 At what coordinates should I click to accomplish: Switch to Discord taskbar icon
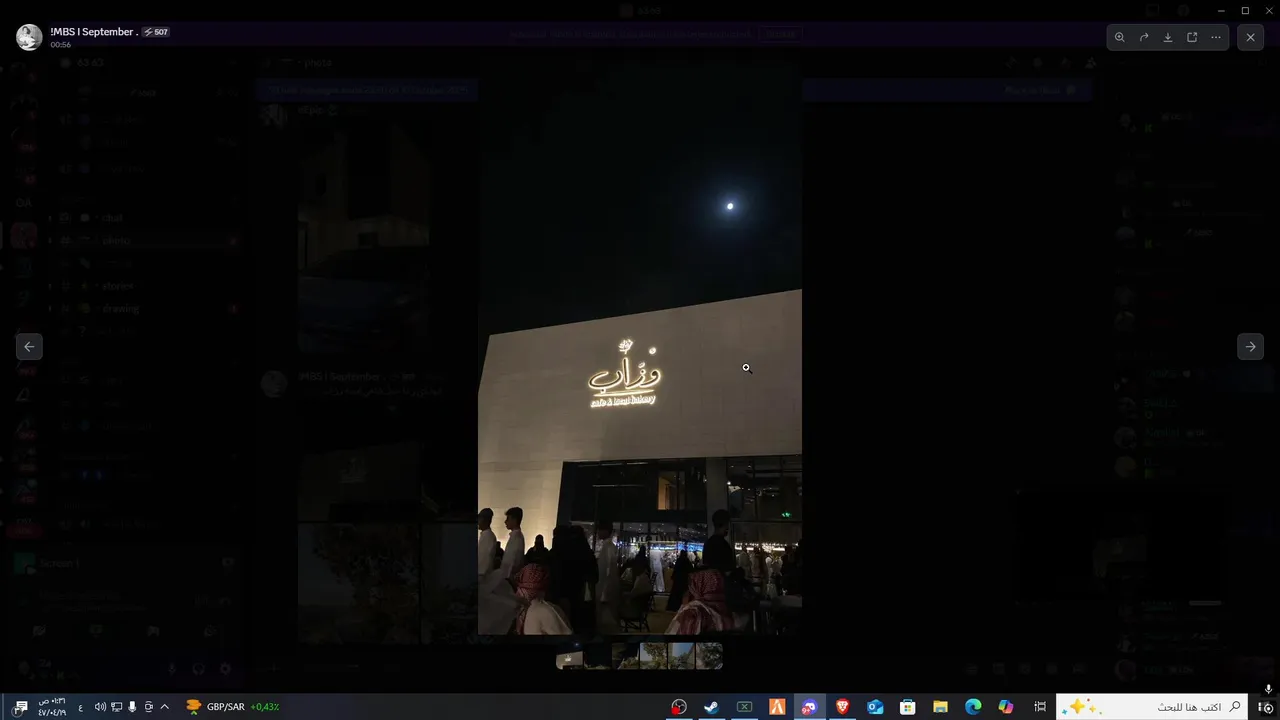pos(809,707)
